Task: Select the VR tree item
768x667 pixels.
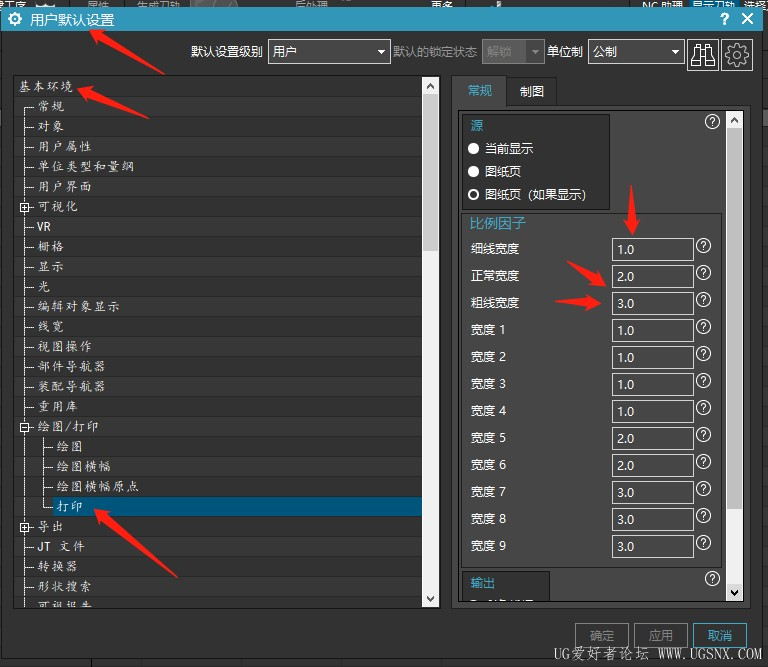Action: point(44,227)
